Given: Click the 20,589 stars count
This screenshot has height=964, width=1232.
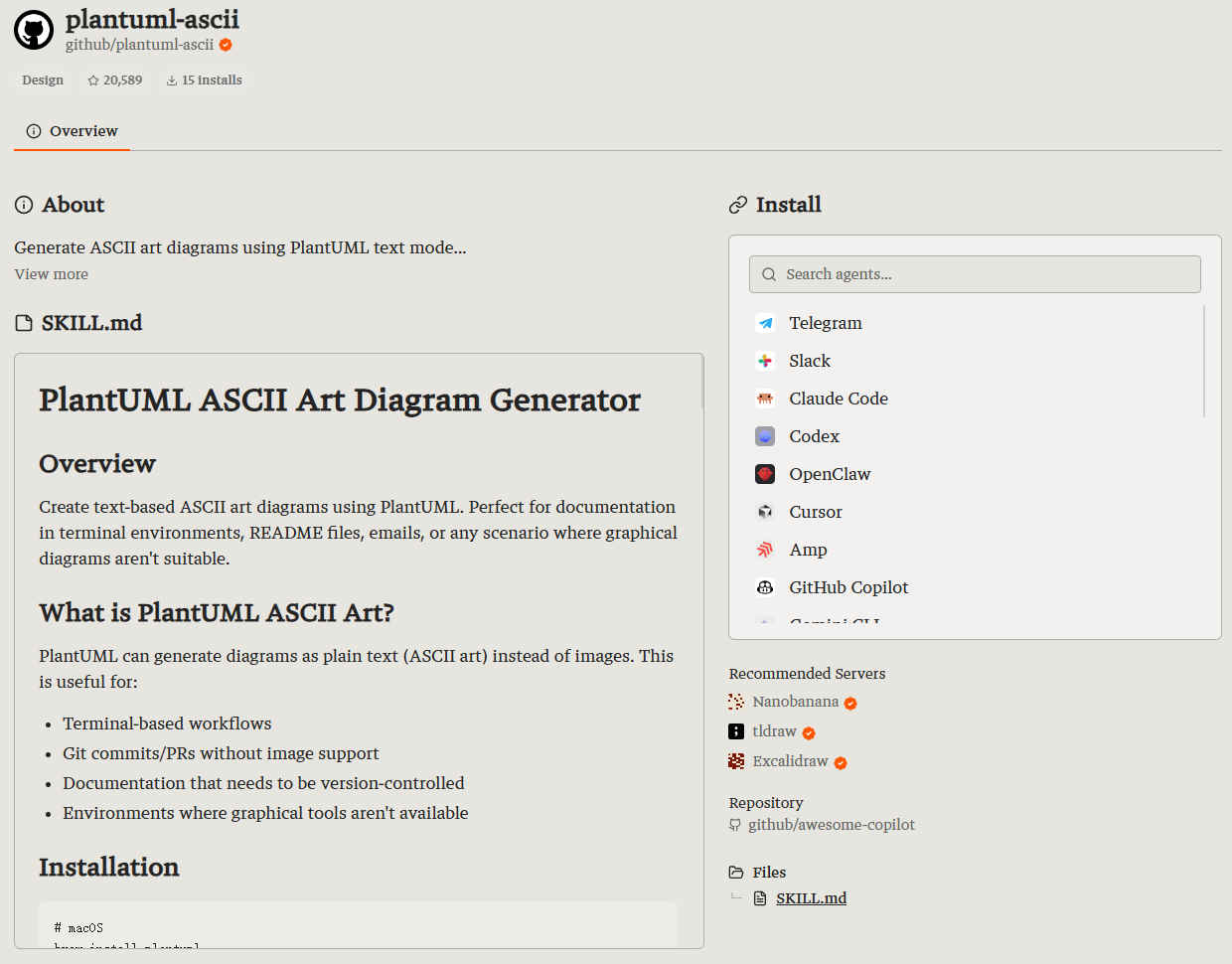Looking at the screenshot, I should (123, 80).
